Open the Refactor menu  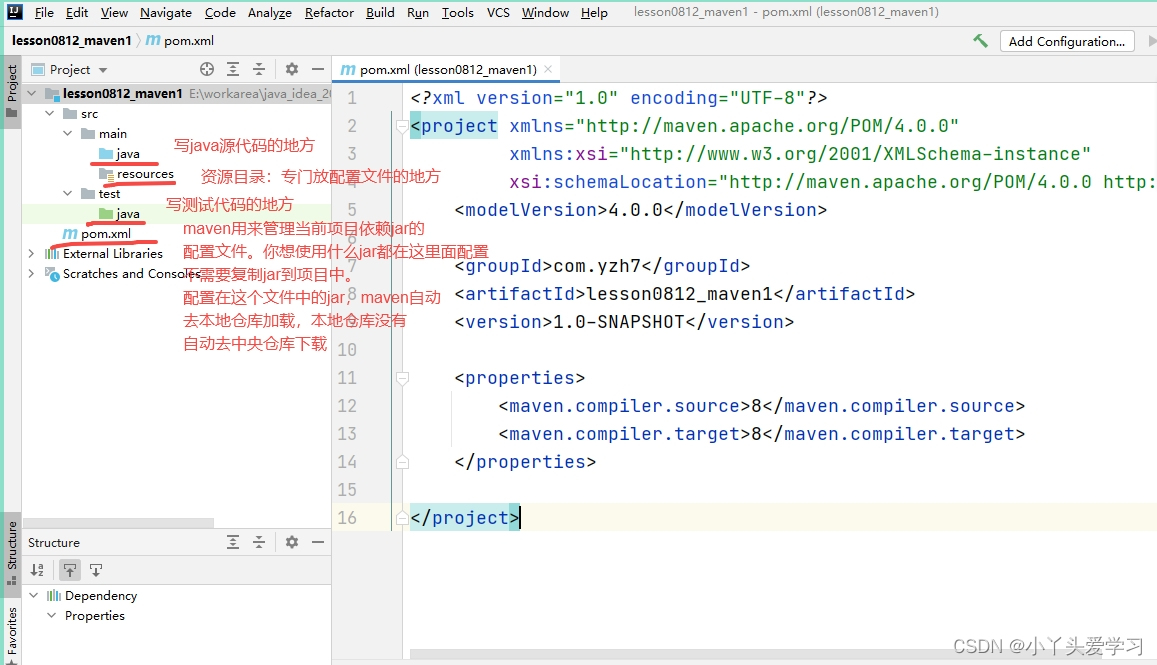tap(329, 13)
